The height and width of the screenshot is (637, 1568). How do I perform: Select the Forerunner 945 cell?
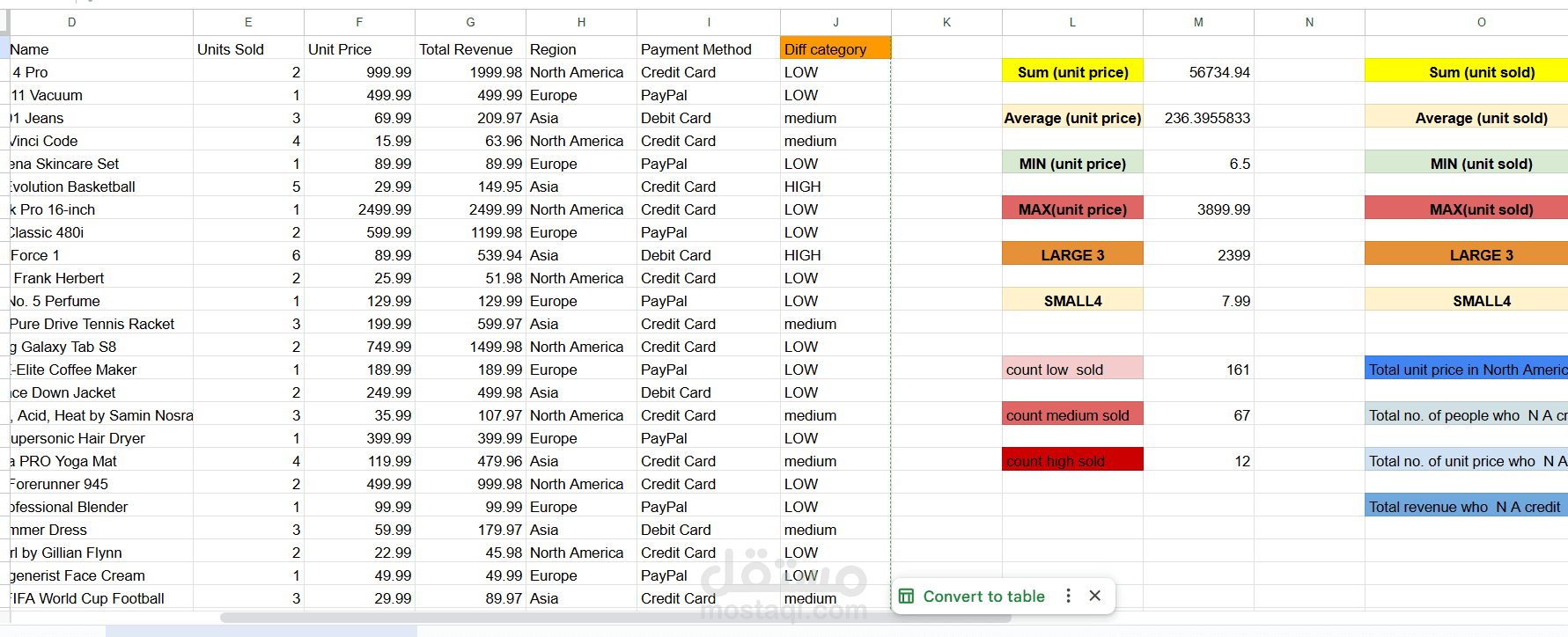100,484
